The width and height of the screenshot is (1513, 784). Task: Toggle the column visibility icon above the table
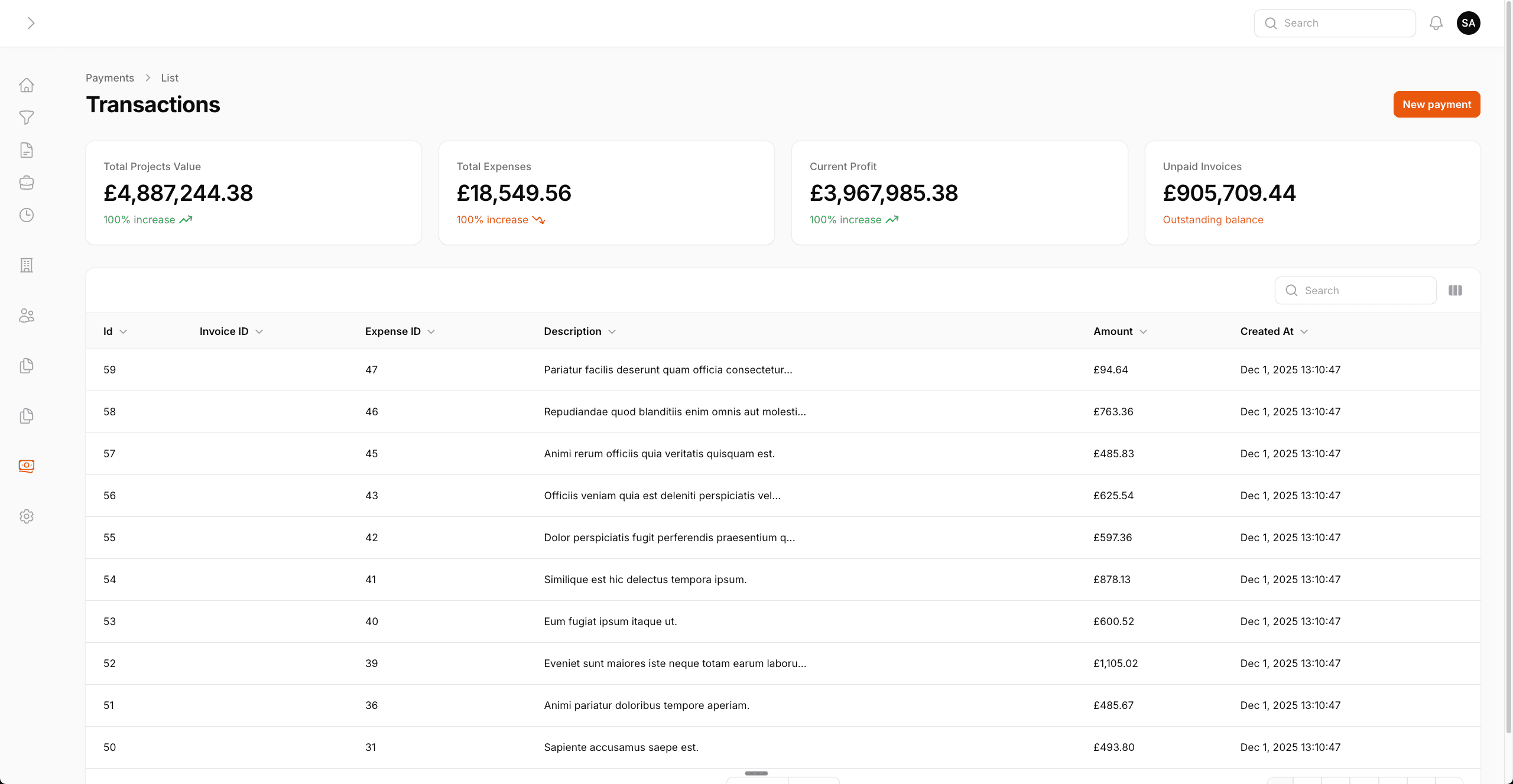(1456, 290)
